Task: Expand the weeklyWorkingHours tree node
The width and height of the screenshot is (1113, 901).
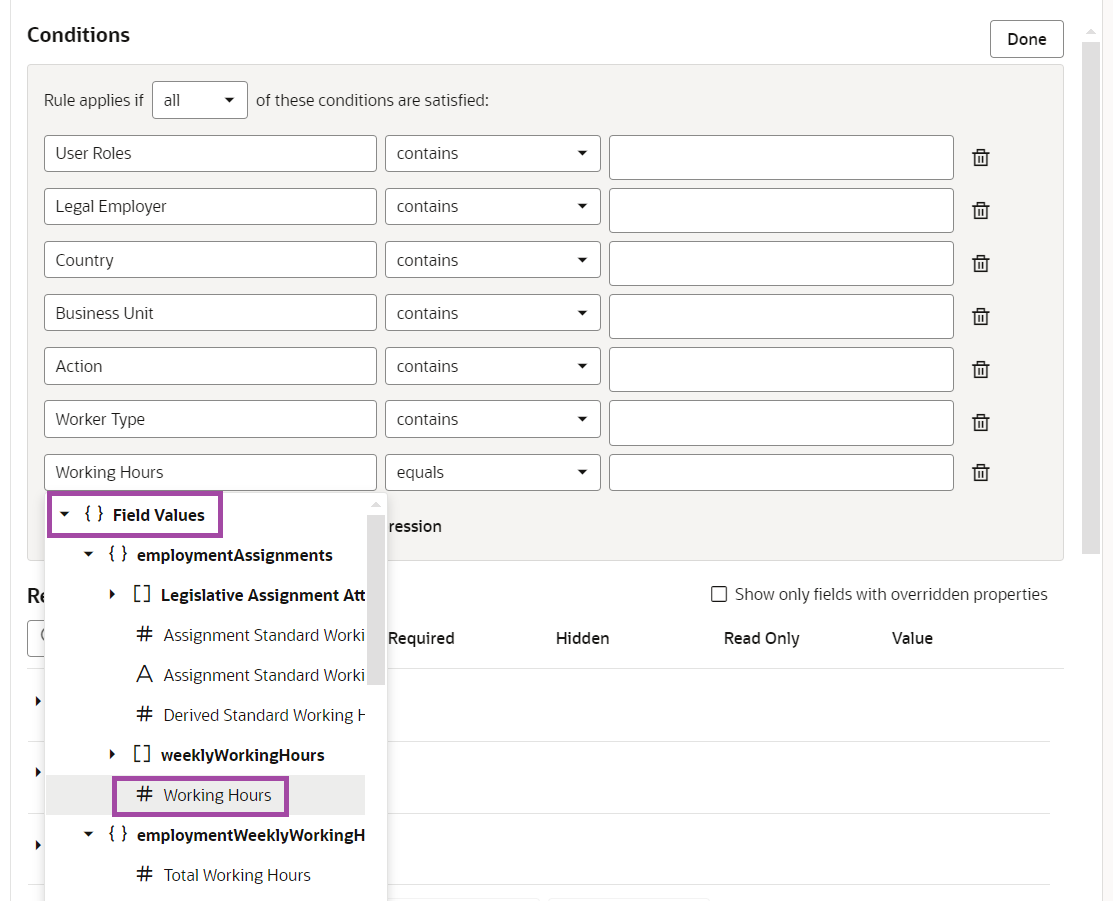Action: [x=113, y=755]
